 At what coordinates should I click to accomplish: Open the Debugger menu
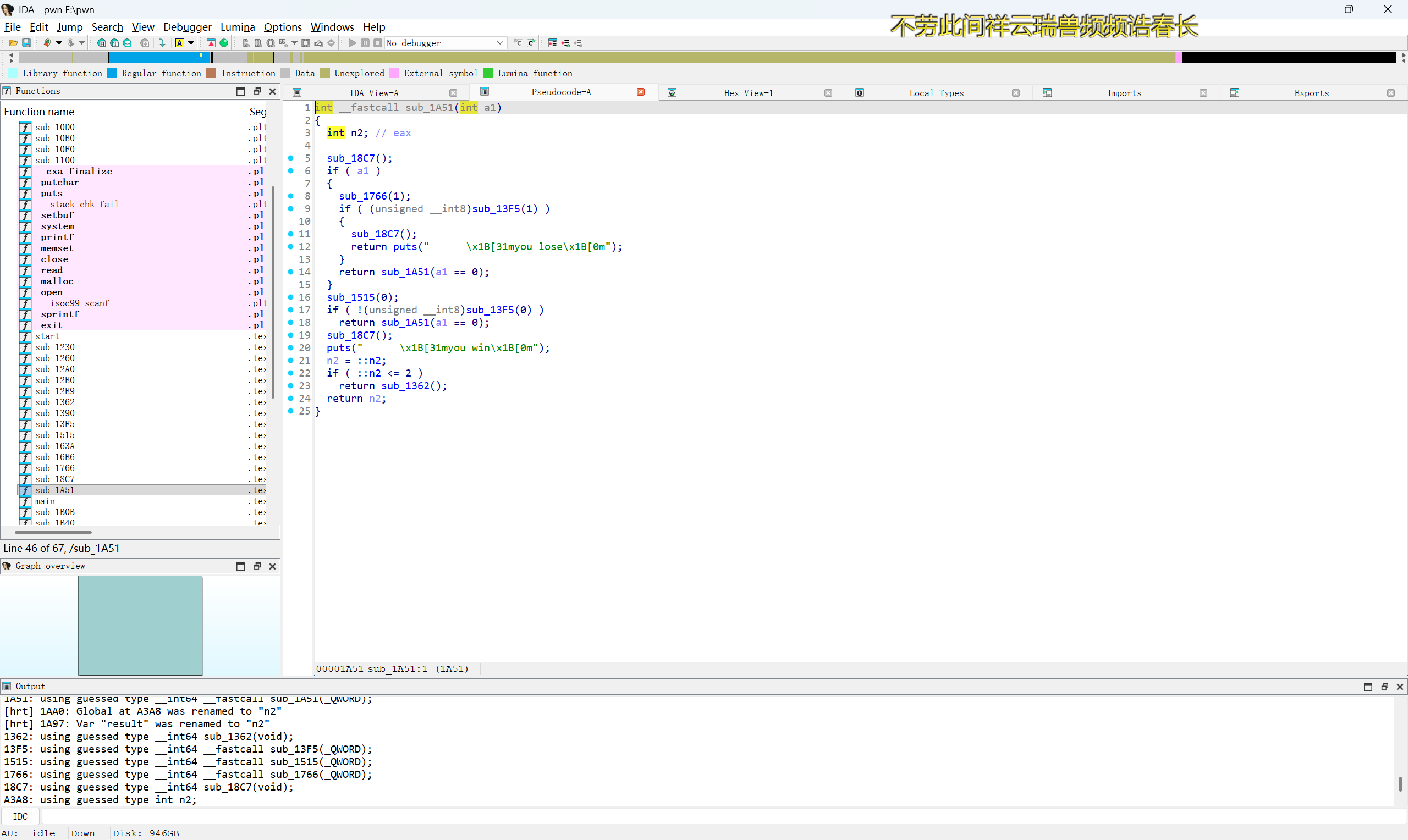187,27
